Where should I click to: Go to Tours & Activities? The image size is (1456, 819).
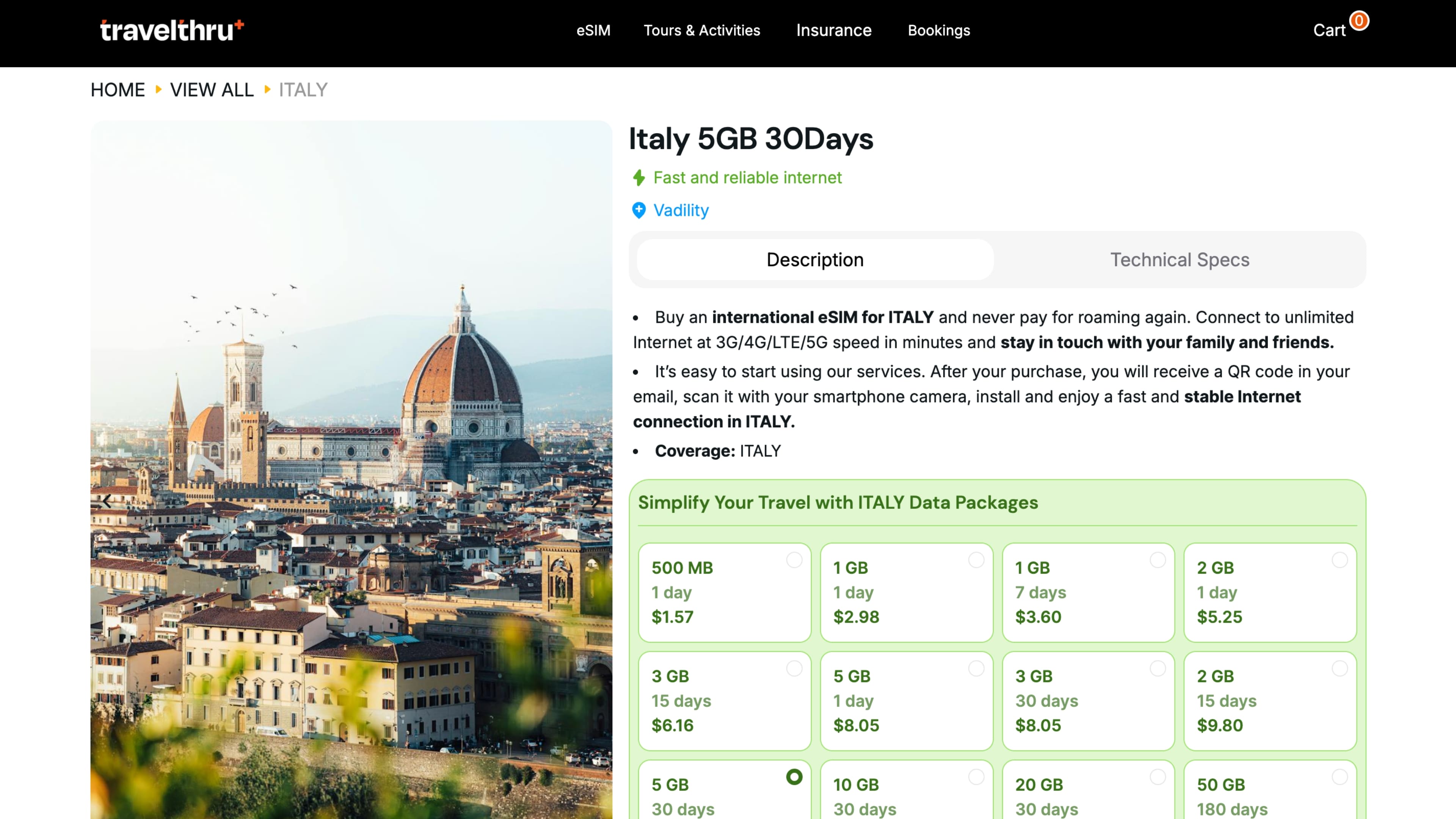pyautogui.click(x=701, y=30)
